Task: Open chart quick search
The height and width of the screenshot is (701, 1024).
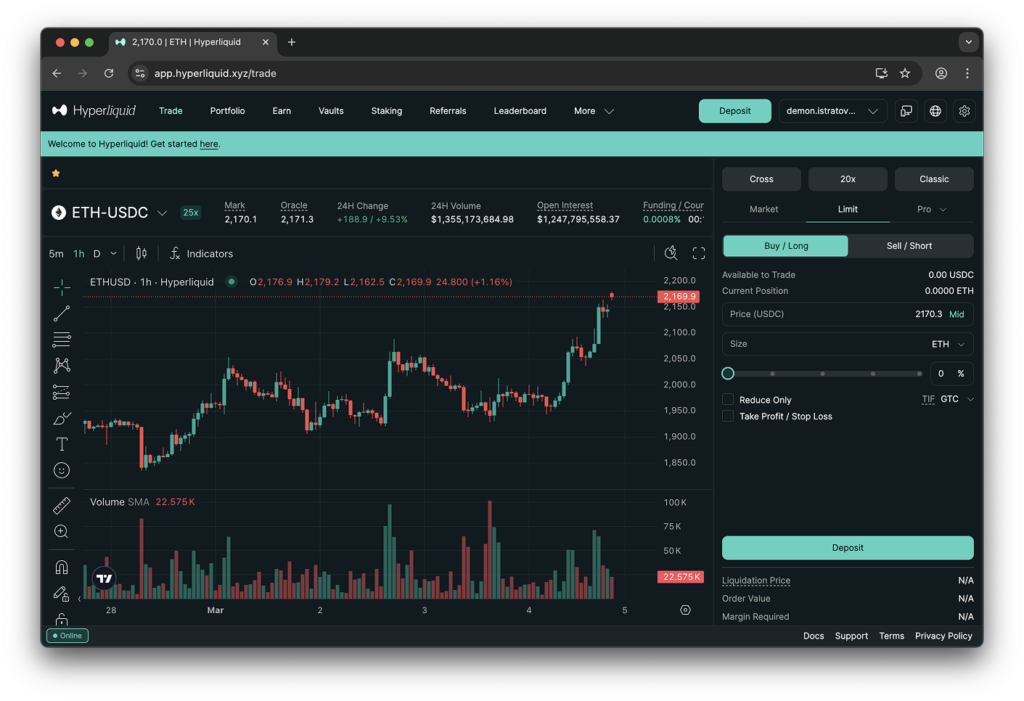Action: [x=671, y=253]
